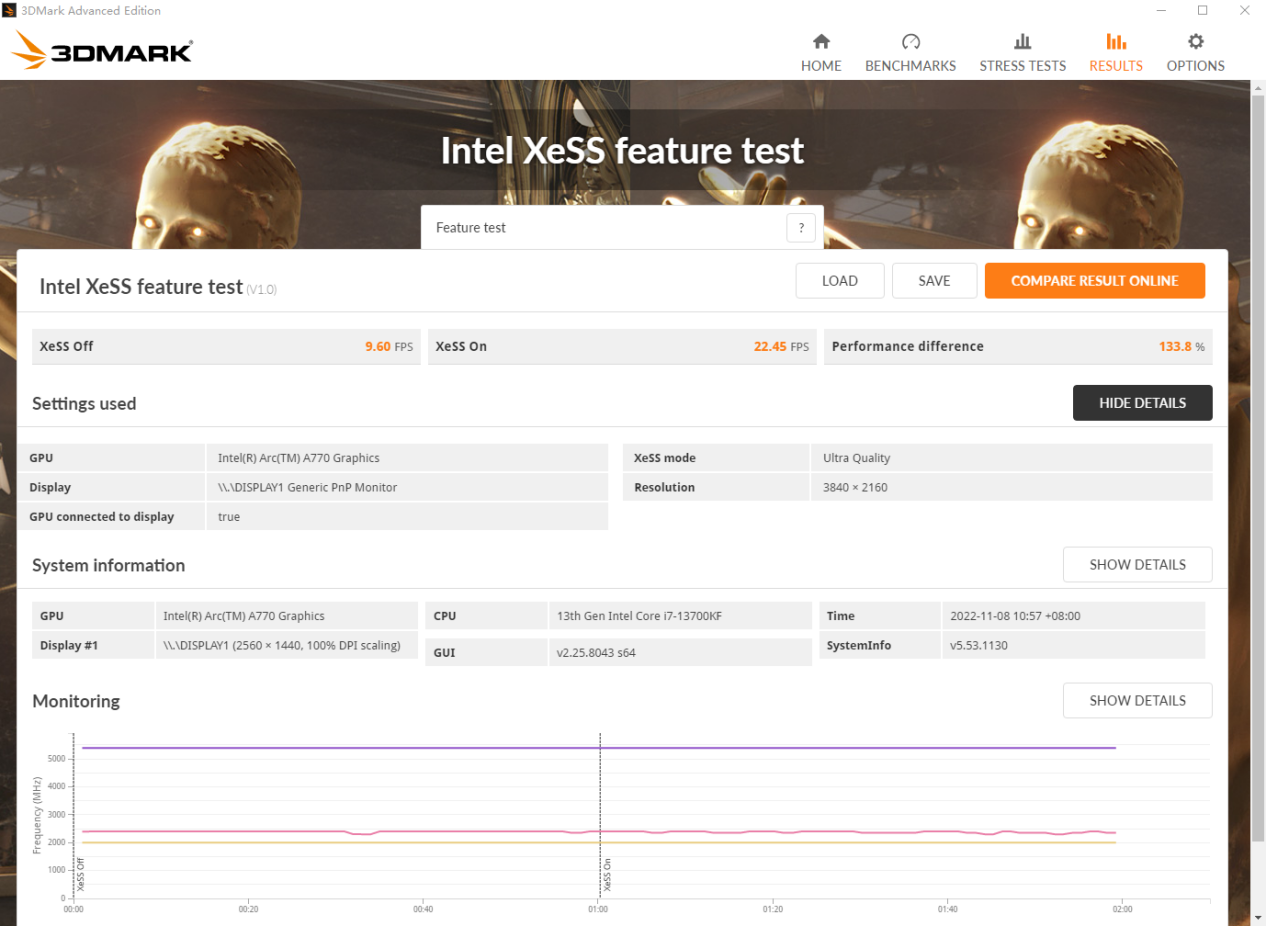Click the 3DMark logo in header

[x=102, y=50]
